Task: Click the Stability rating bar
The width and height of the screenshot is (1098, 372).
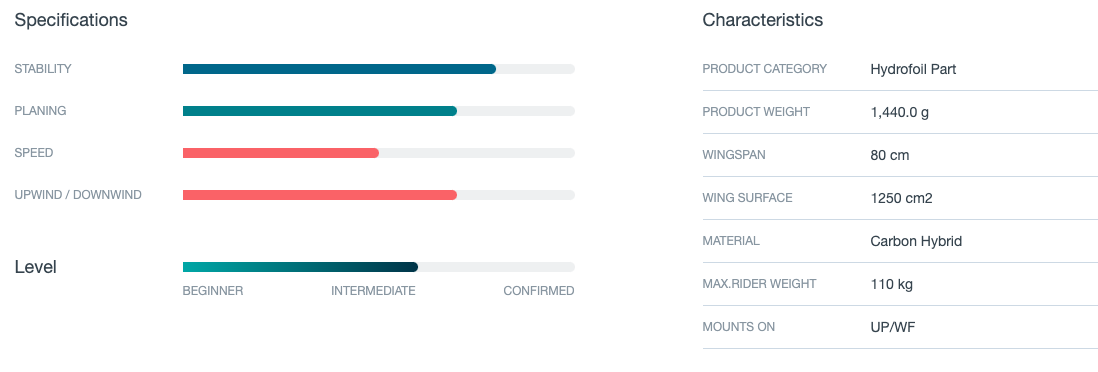Action: tap(379, 69)
